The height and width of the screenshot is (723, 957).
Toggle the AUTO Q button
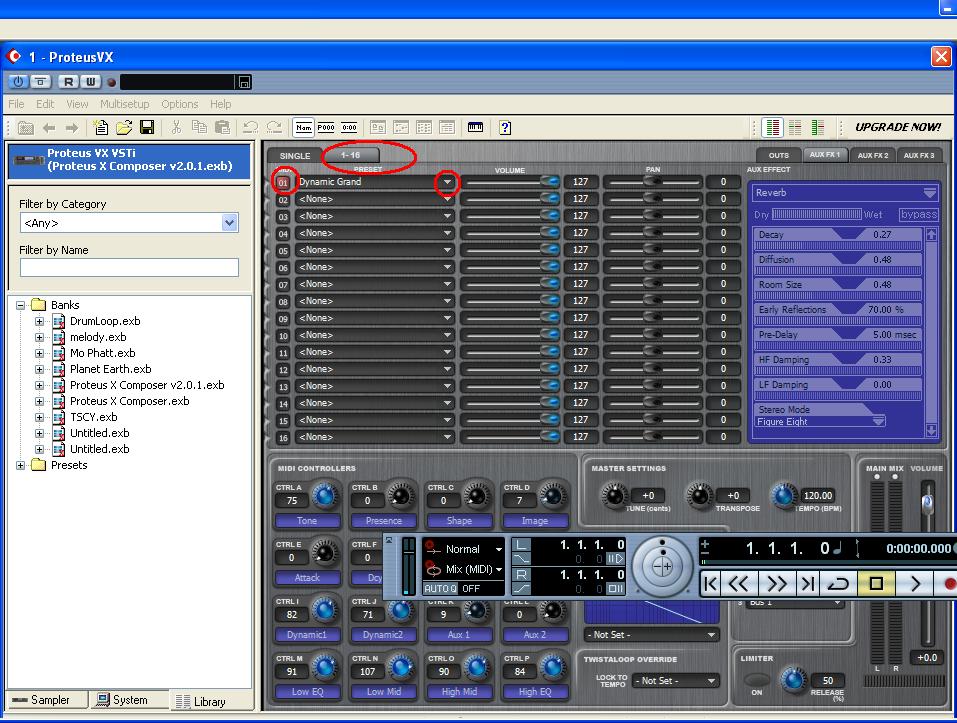pyautogui.click(x=440, y=588)
